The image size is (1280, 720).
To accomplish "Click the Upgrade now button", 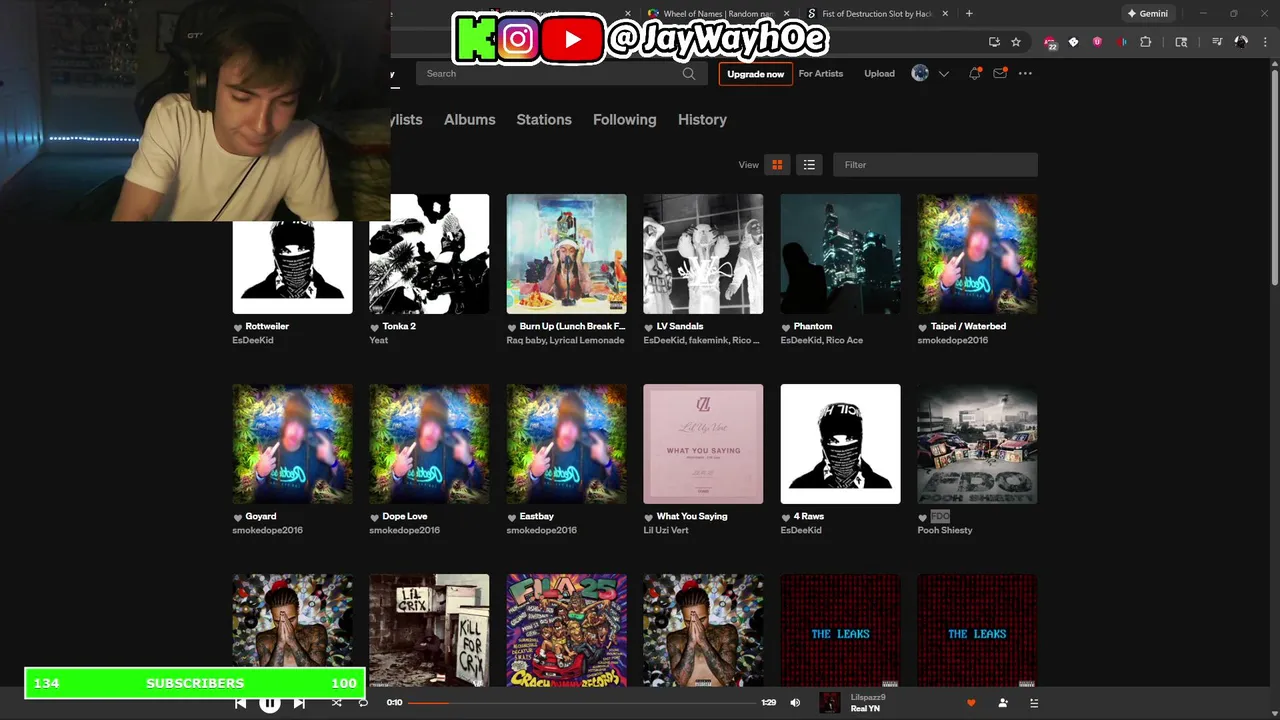I will [756, 74].
